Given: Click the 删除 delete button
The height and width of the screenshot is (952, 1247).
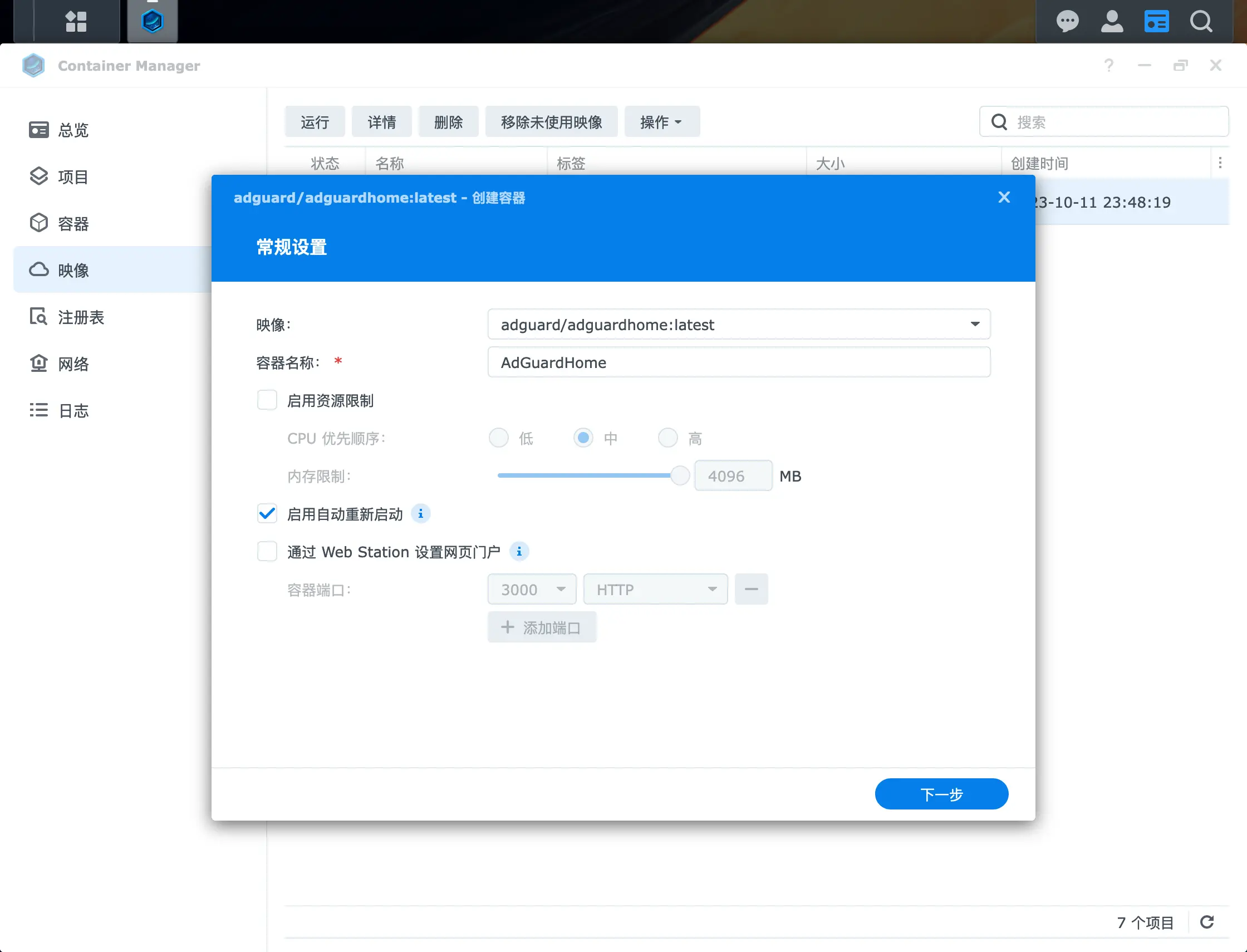Looking at the screenshot, I should click(448, 122).
